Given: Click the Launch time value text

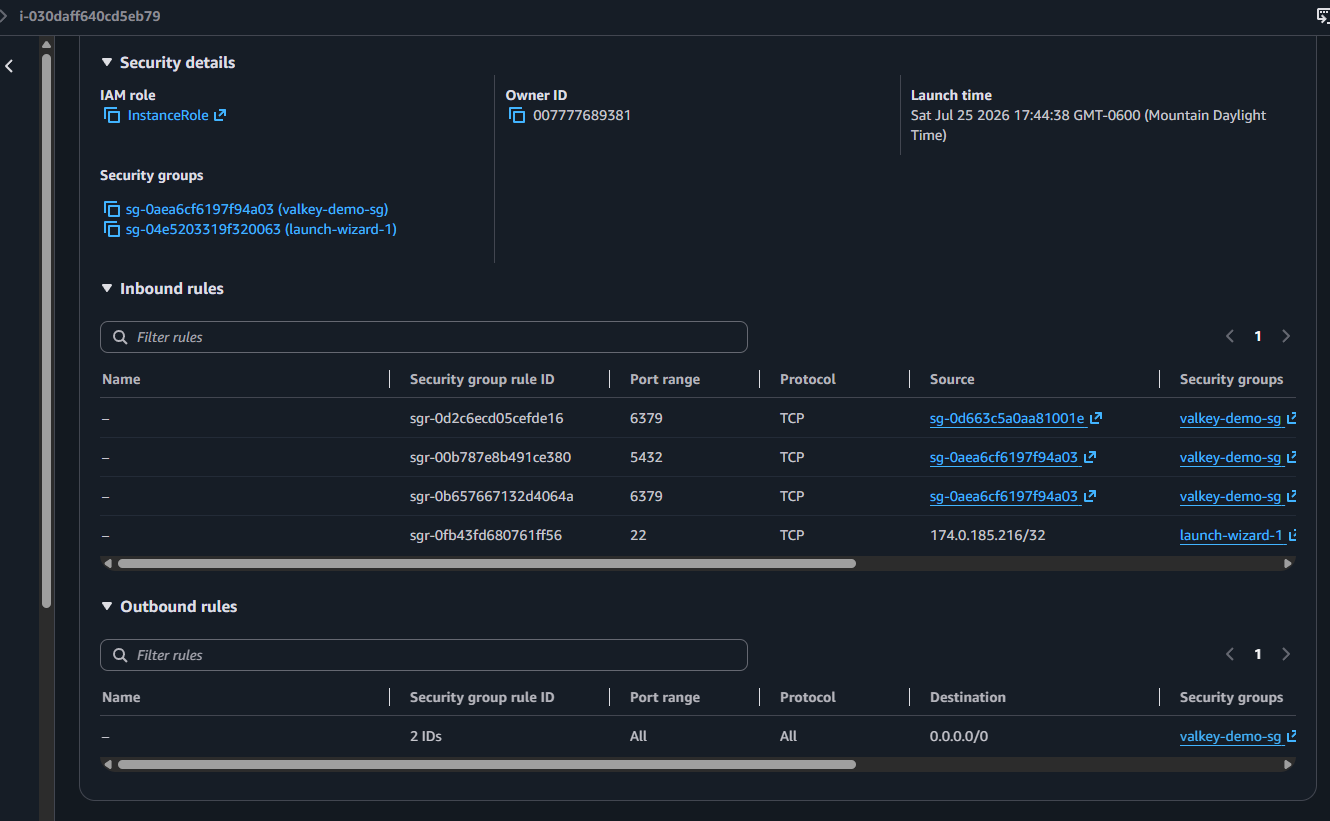Looking at the screenshot, I should [x=1088, y=125].
